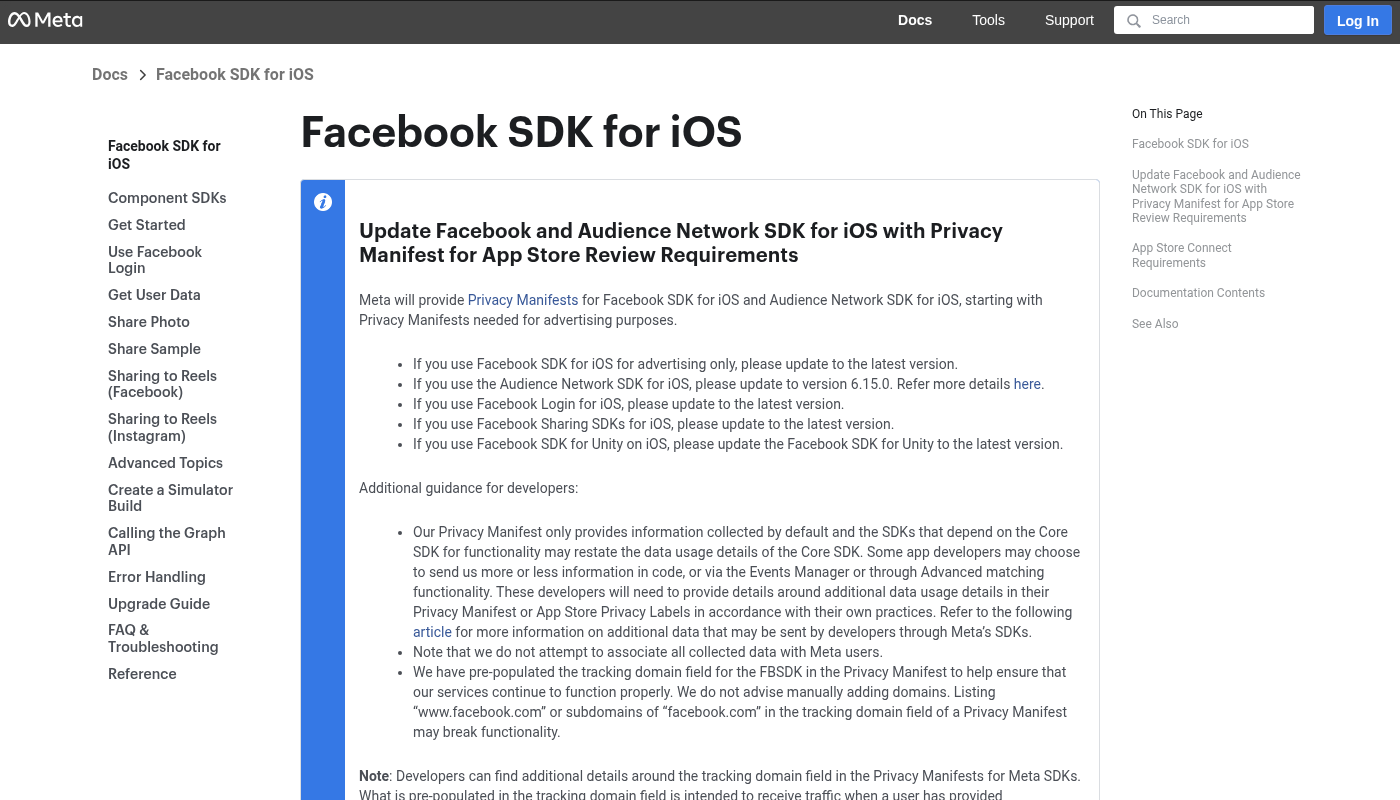The height and width of the screenshot is (800, 1400).
Task: Go to Docs in the breadcrumb
Action: coord(109,75)
